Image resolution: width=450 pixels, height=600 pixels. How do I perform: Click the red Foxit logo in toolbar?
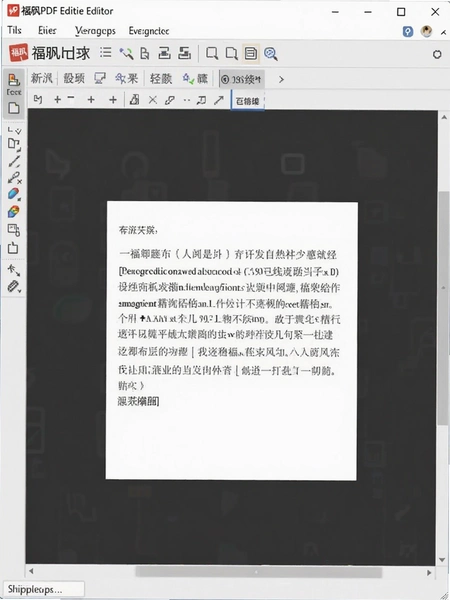coord(19,53)
